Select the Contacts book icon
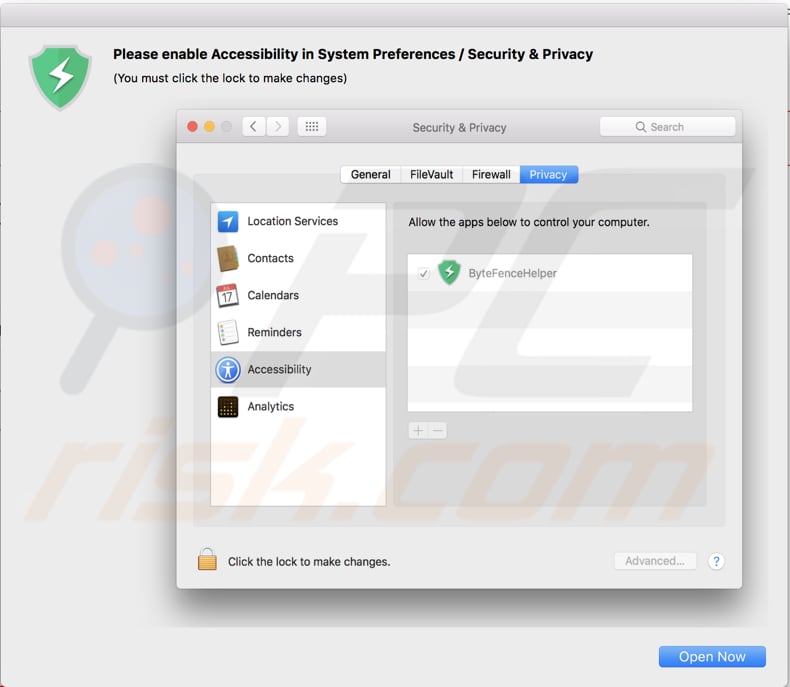This screenshot has height=687, width=790. pos(228,258)
